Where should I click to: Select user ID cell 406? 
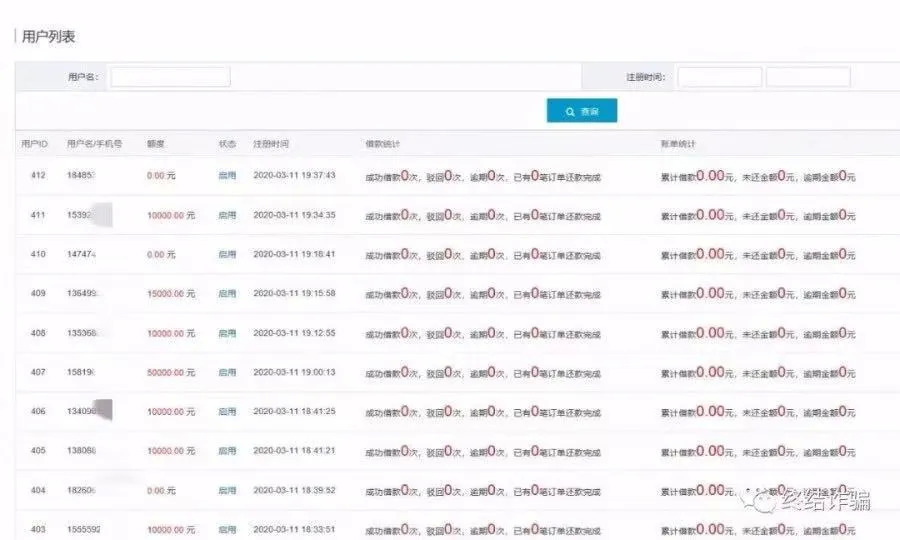tap(38, 411)
